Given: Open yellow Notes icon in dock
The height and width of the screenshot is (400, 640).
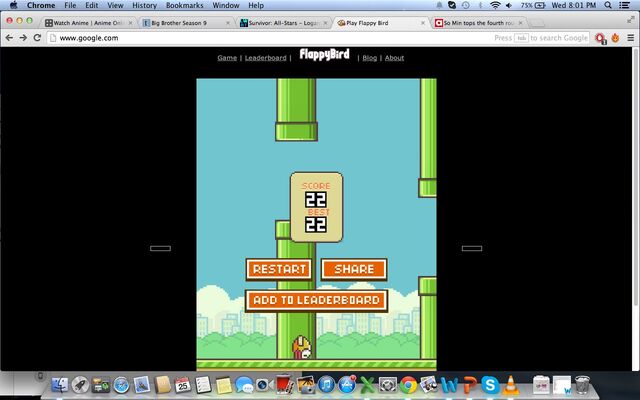Looking at the screenshot, I should 224,385.
